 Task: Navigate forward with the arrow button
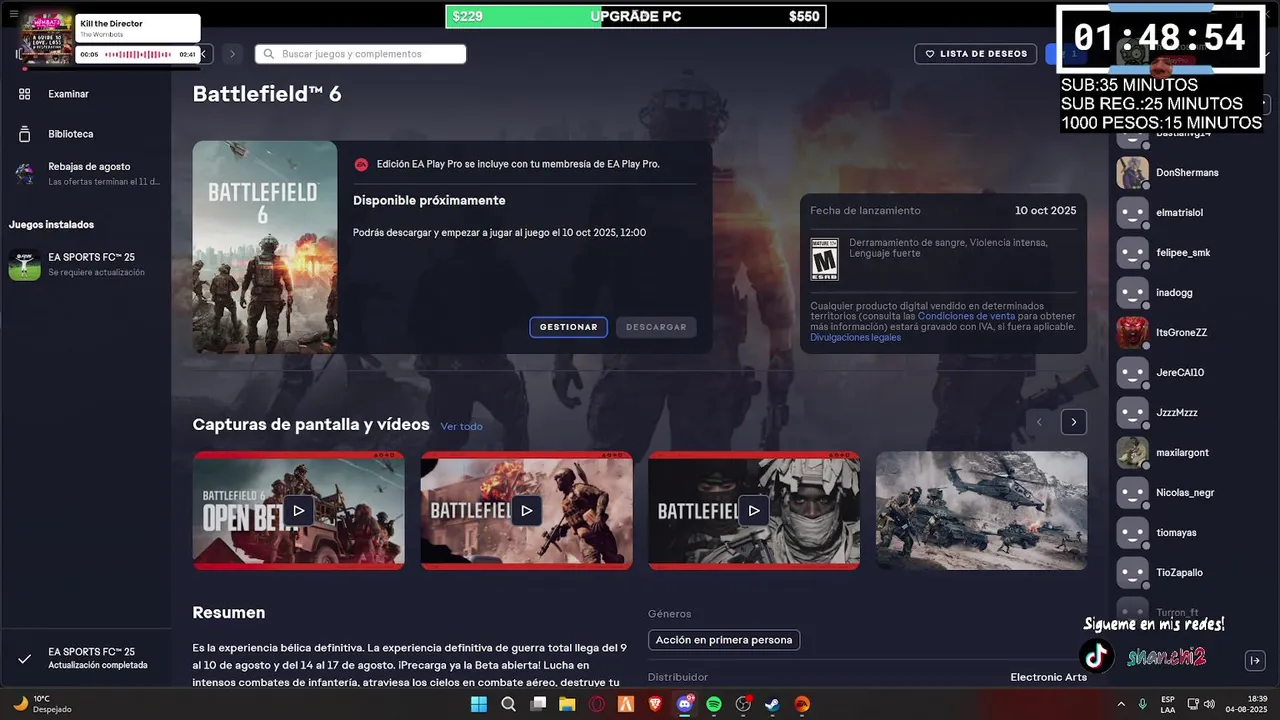tap(232, 54)
